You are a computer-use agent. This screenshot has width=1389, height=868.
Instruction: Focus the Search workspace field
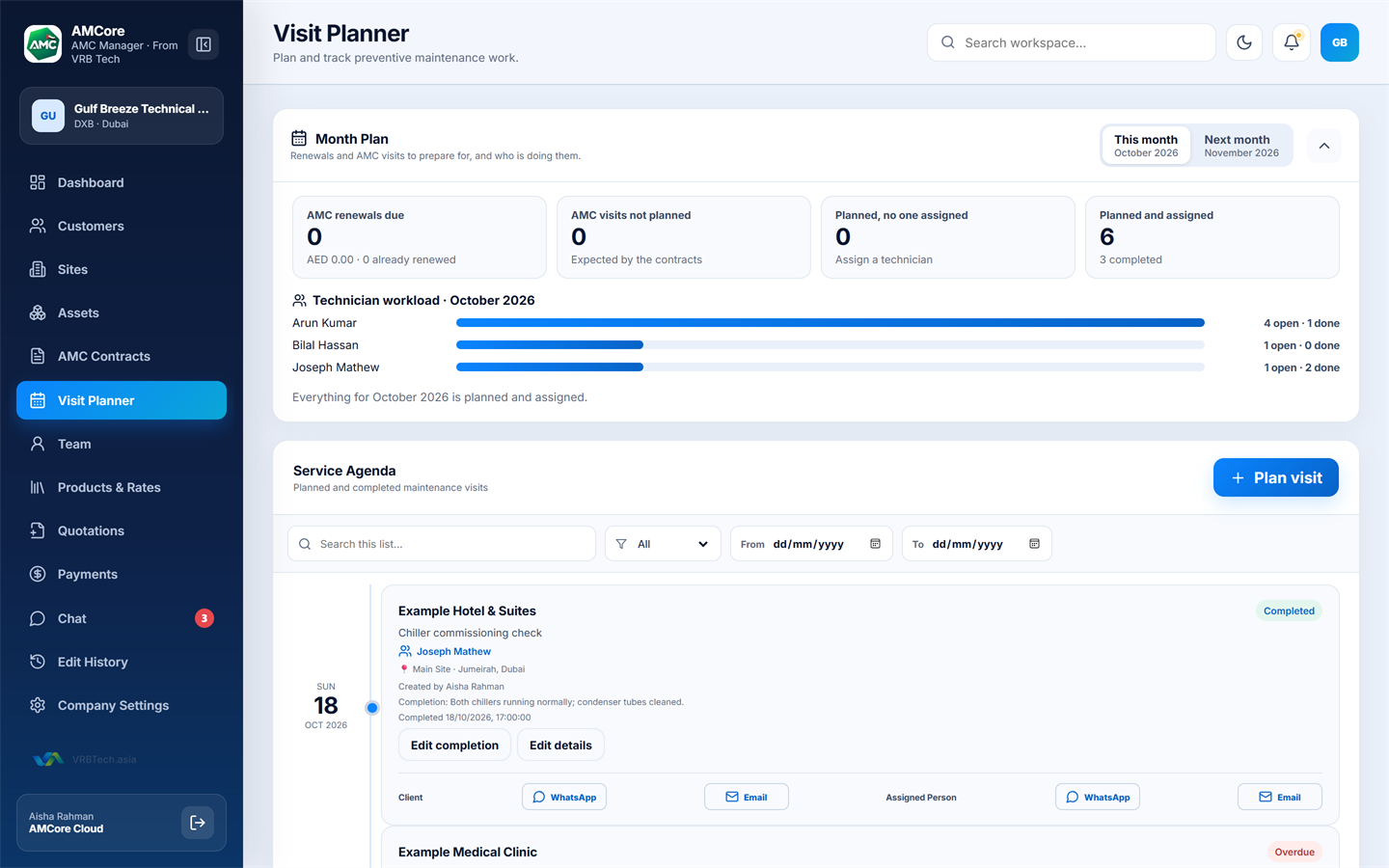(1071, 42)
